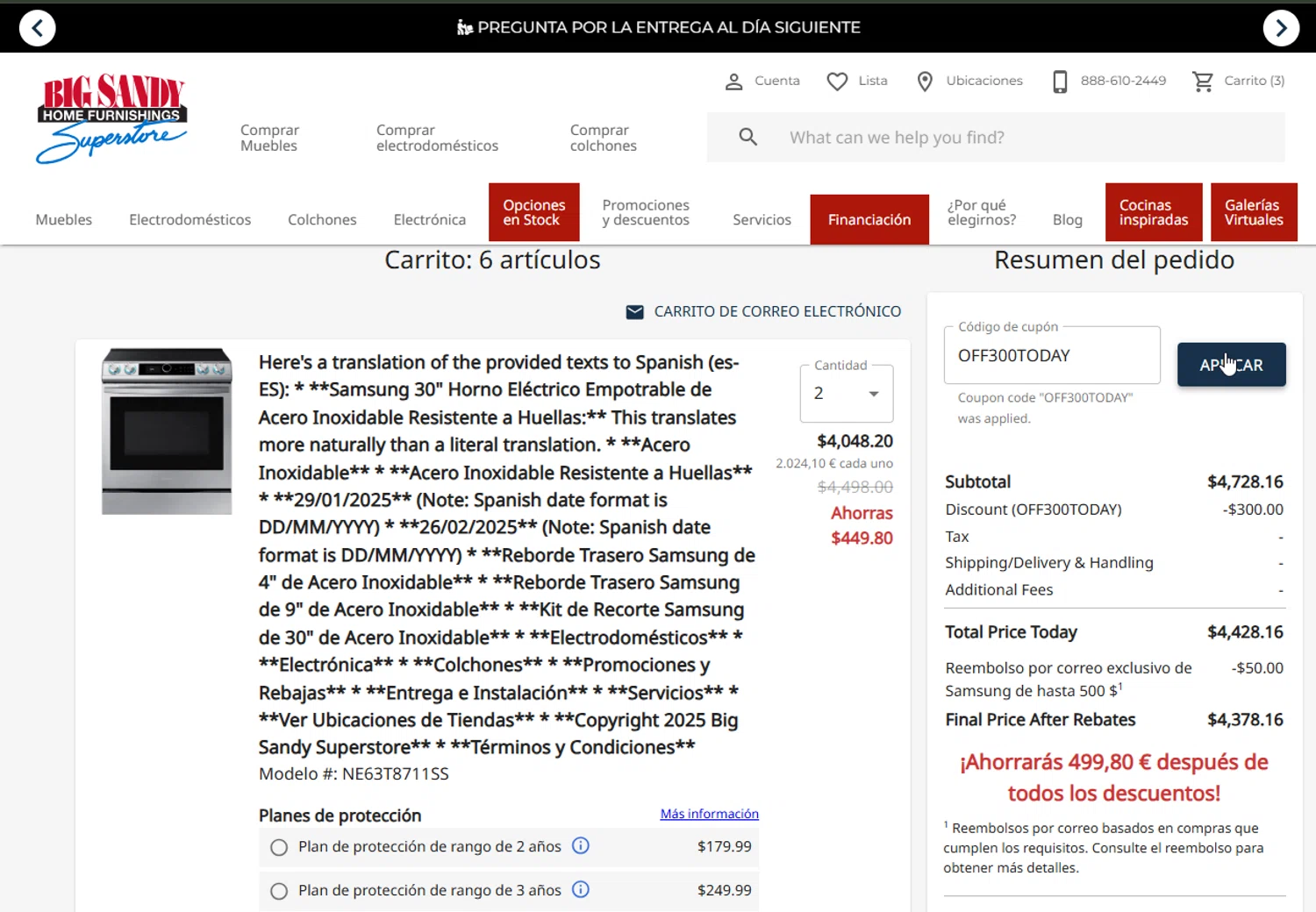Click the delivery truck icon in banner

[x=465, y=28]
